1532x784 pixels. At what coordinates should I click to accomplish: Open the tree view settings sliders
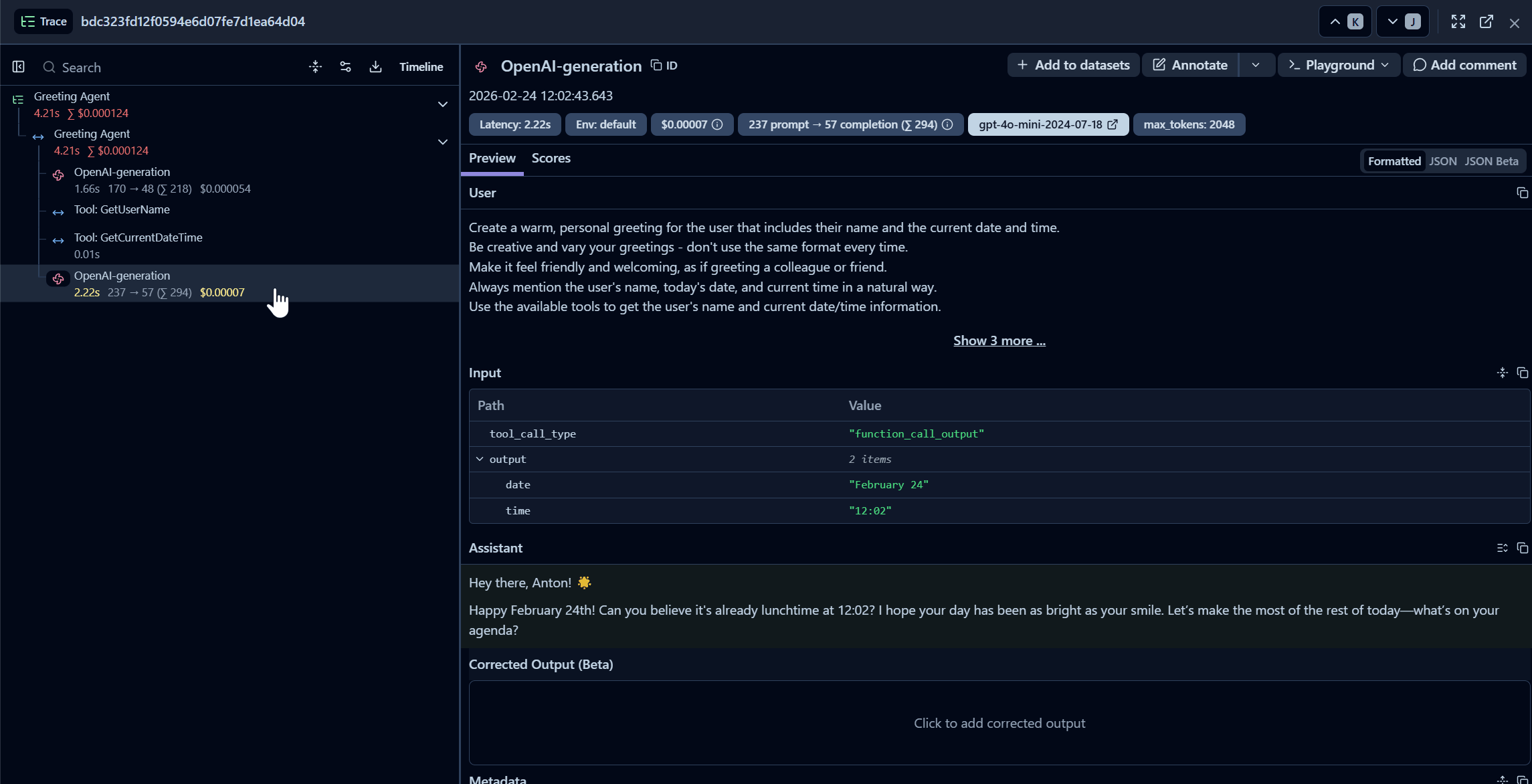pyautogui.click(x=345, y=67)
